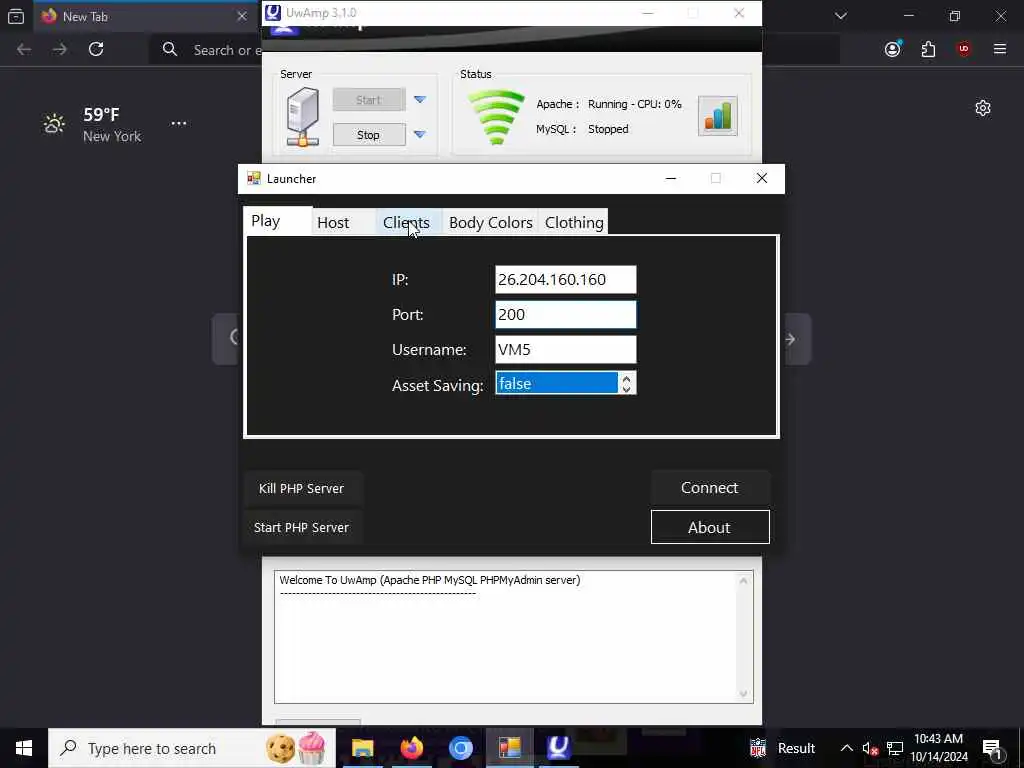Show hidden system tray icons
The width and height of the screenshot is (1024, 768).
pyautogui.click(x=846, y=748)
